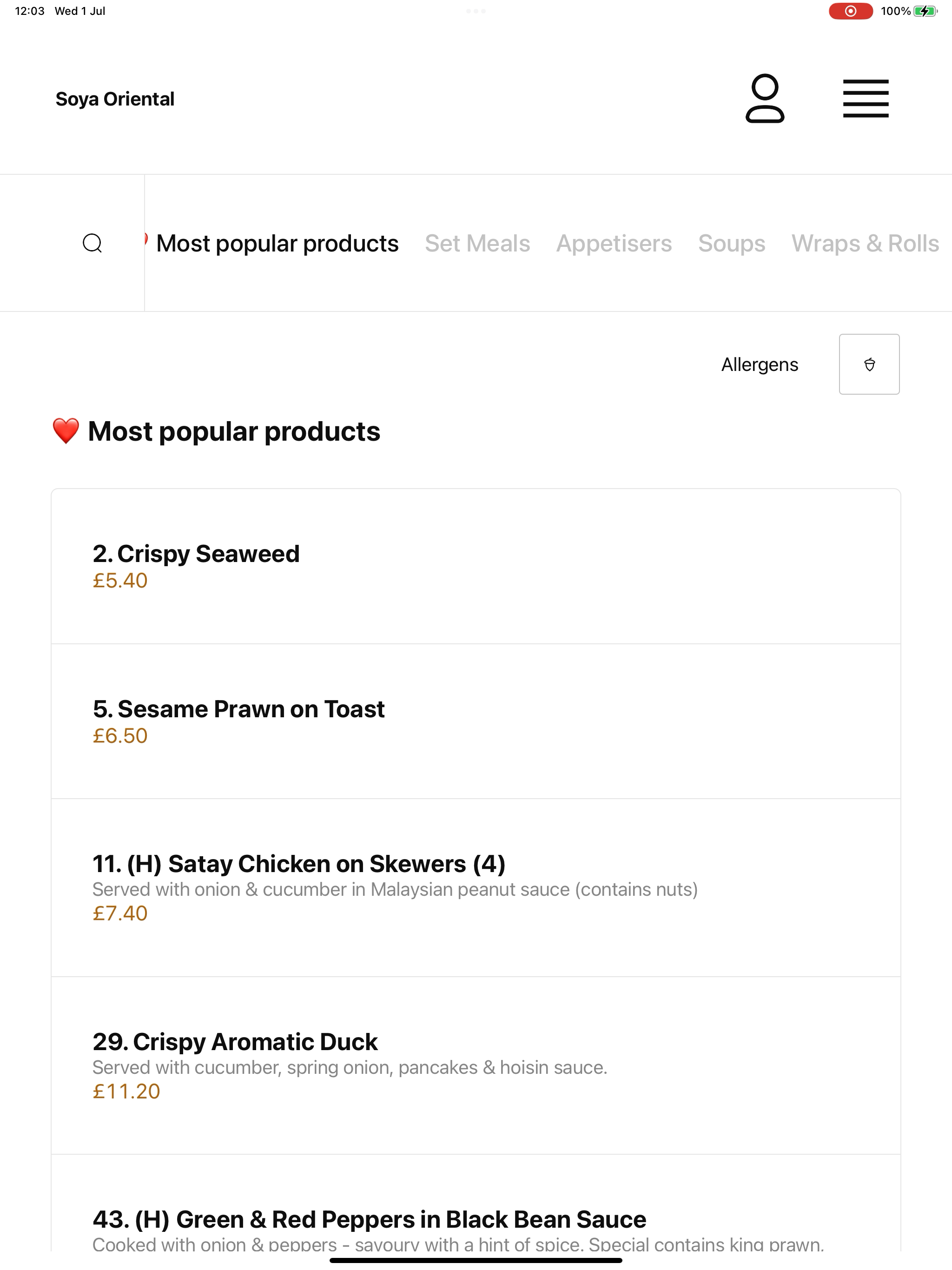
Task: Tap the screen recording indicator
Action: click(x=850, y=11)
